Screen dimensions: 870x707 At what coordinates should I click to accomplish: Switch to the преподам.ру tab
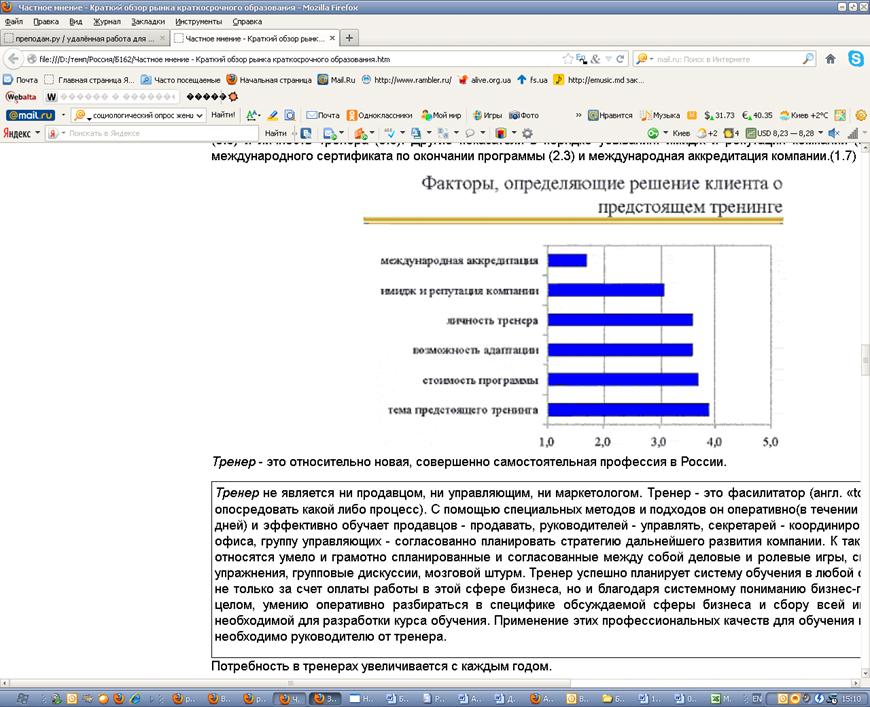(85, 38)
